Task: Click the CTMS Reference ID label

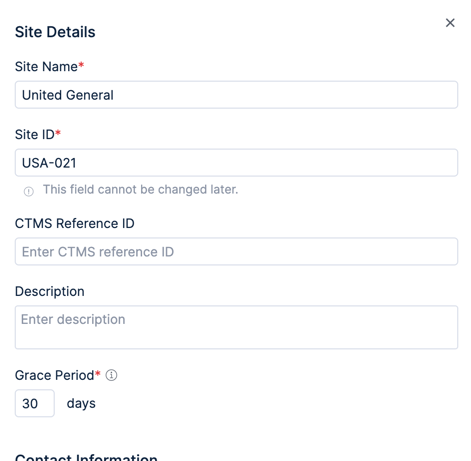Action: point(75,223)
